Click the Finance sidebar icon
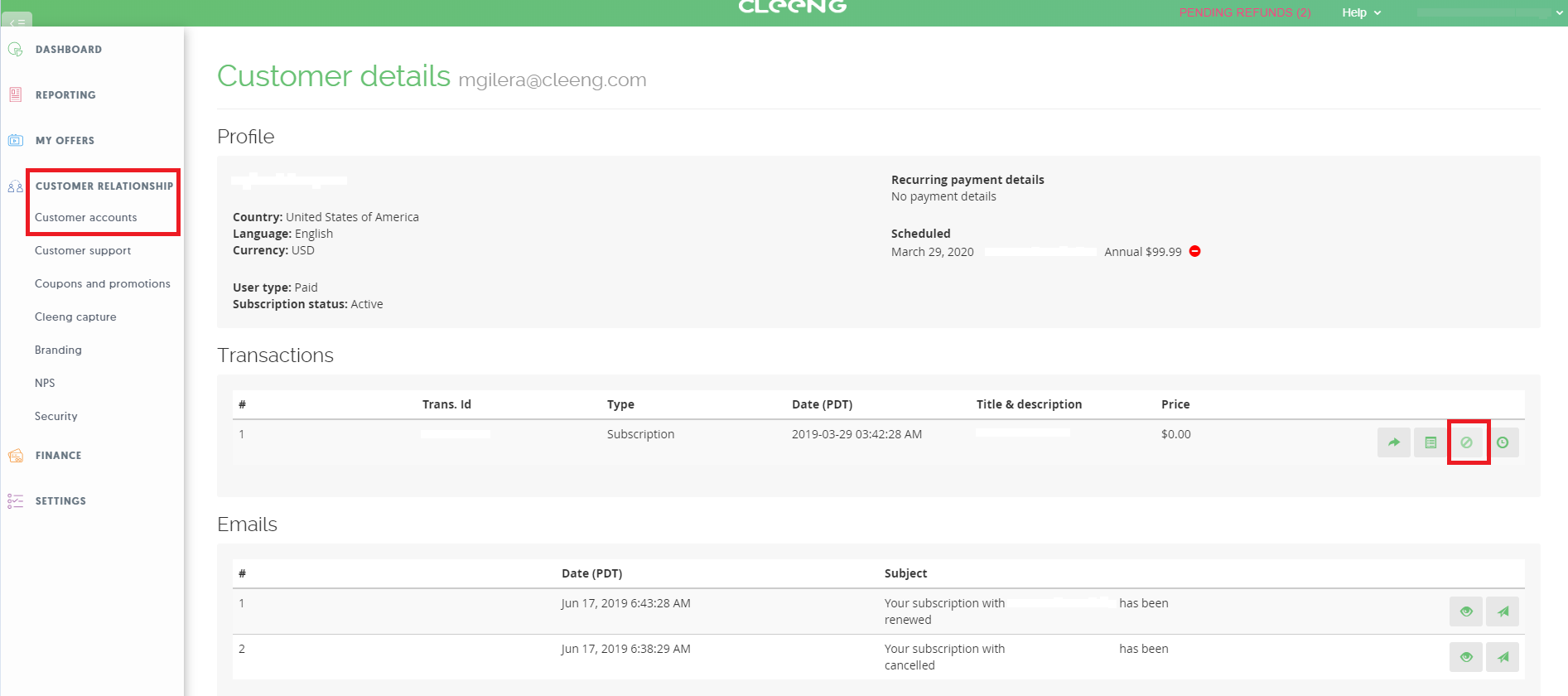1568x696 pixels. (15, 456)
